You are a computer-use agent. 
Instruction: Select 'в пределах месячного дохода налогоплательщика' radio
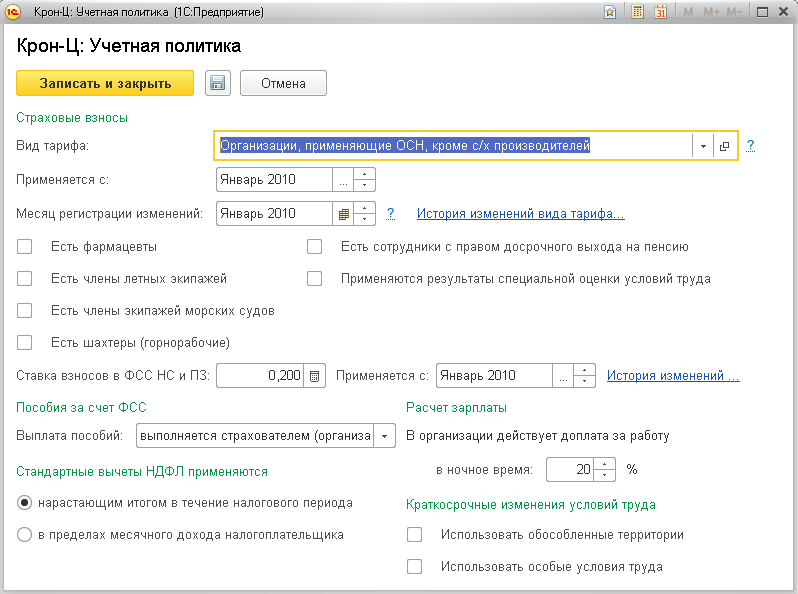pos(25,535)
